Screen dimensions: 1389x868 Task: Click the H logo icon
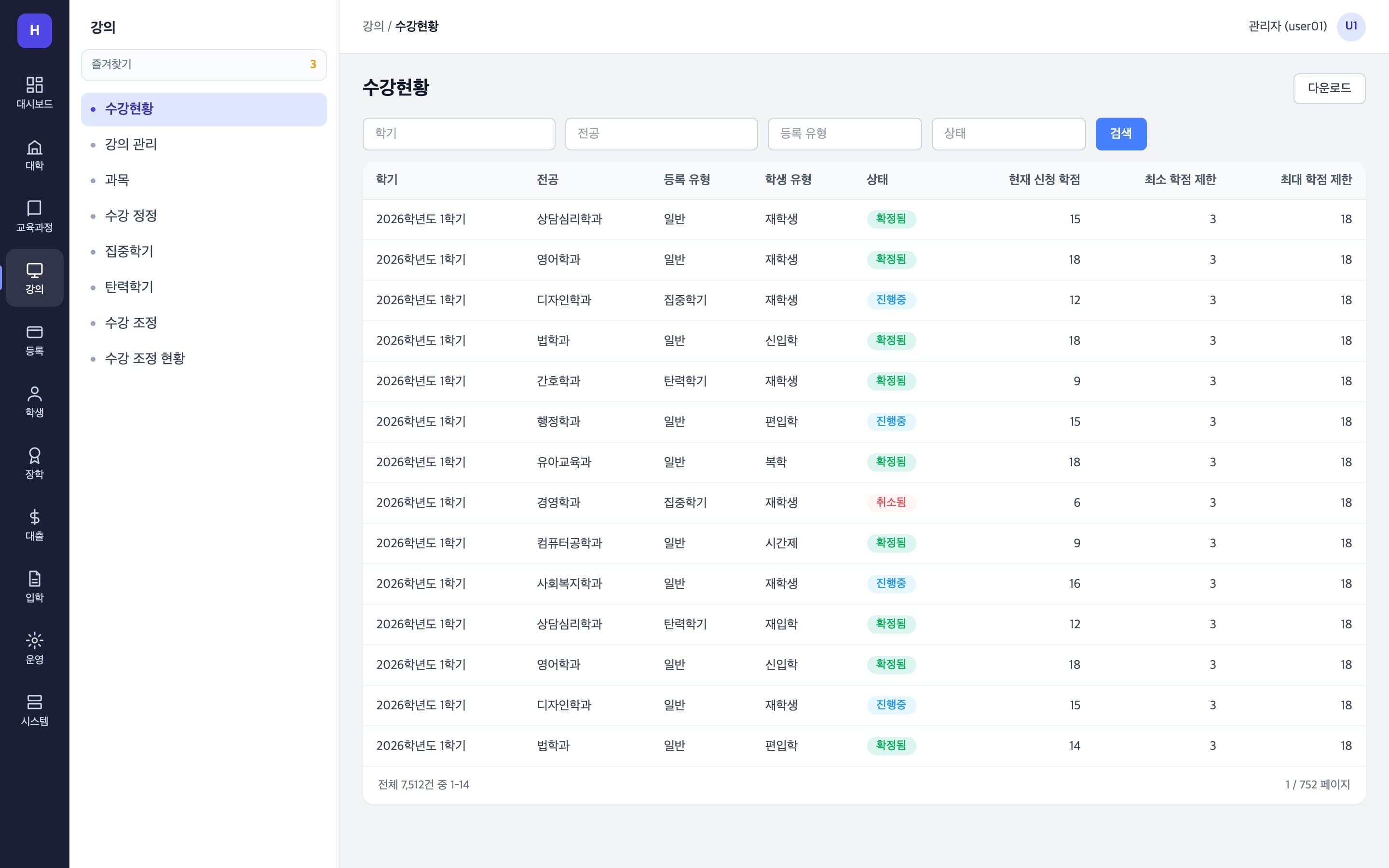(34, 30)
